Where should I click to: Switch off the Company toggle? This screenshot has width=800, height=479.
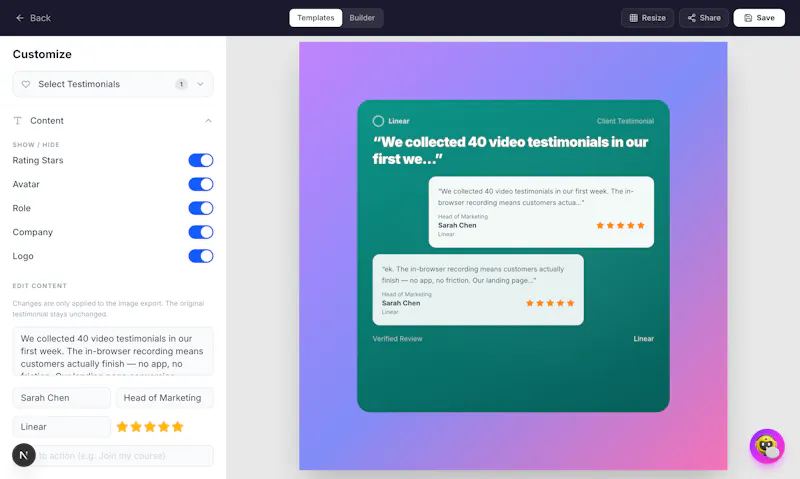tap(201, 232)
